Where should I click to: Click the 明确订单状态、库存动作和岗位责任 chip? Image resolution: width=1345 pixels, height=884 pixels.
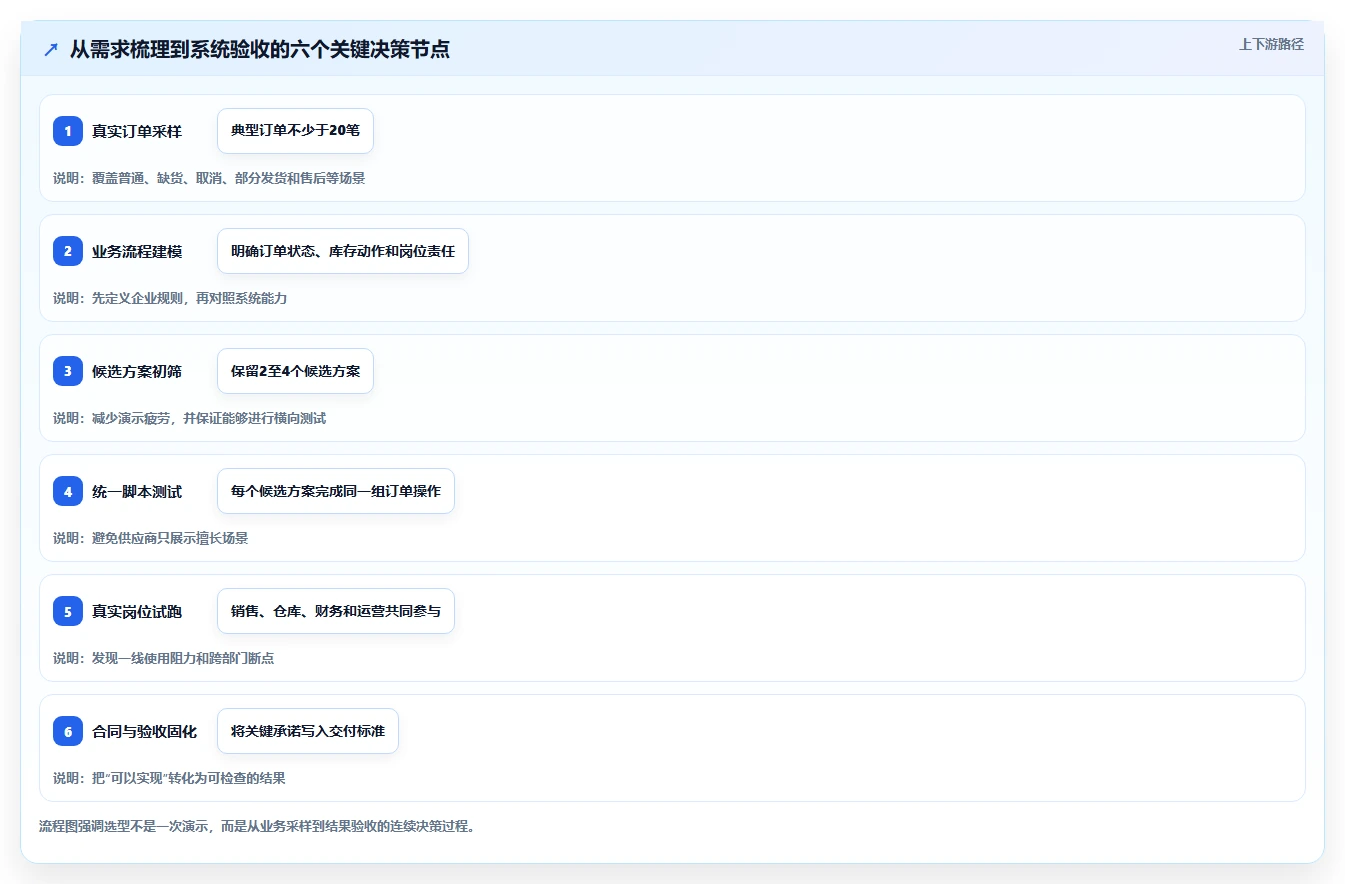click(343, 251)
